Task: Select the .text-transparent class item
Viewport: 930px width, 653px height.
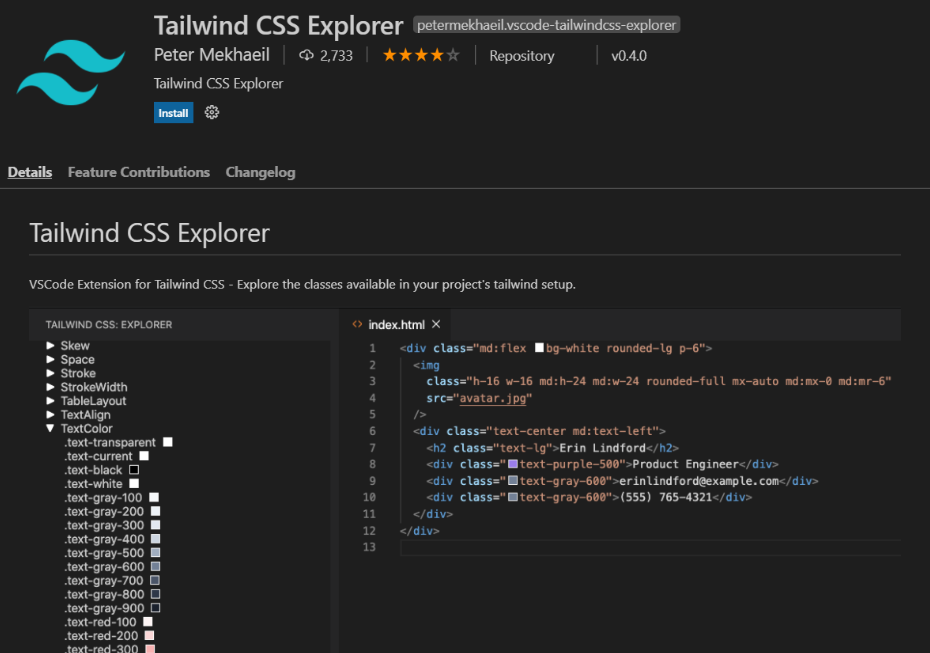Action: click(110, 442)
